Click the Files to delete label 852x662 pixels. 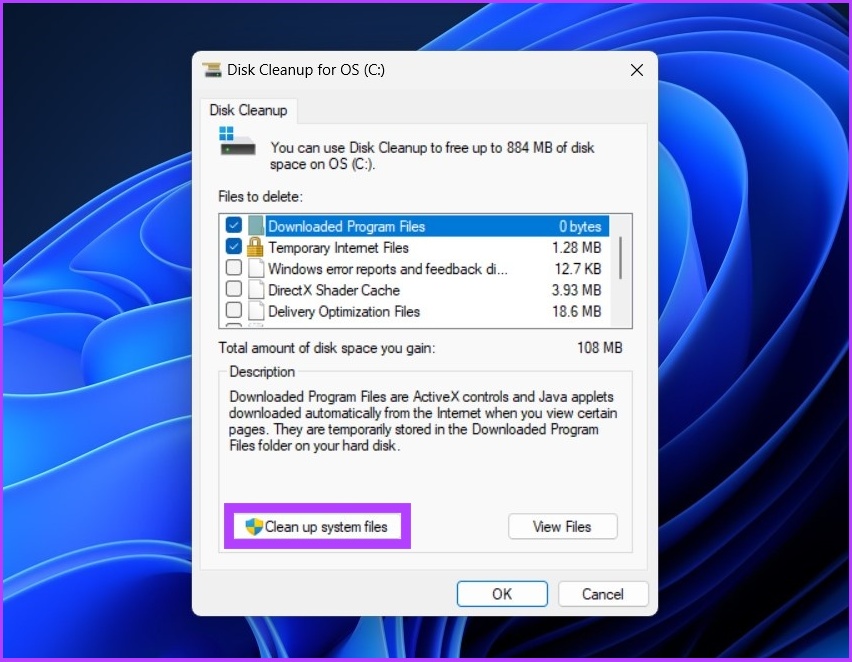tap(260, 196)
